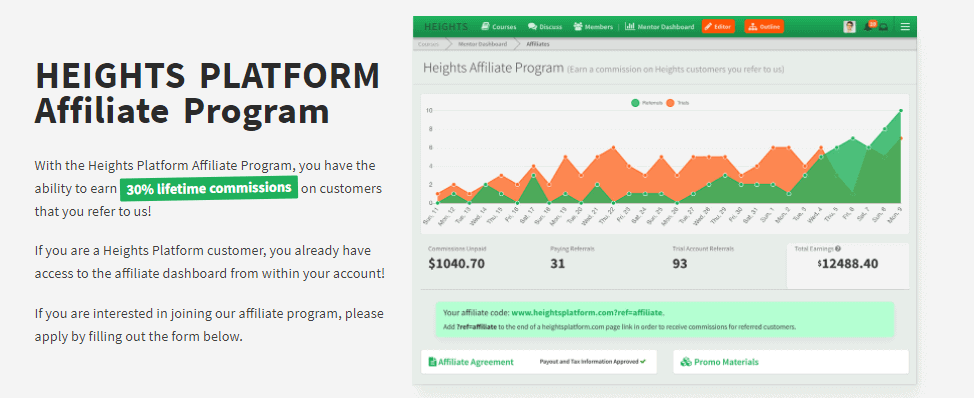Select the Affiliates breadcrumb item

click(x=537, y=44)
